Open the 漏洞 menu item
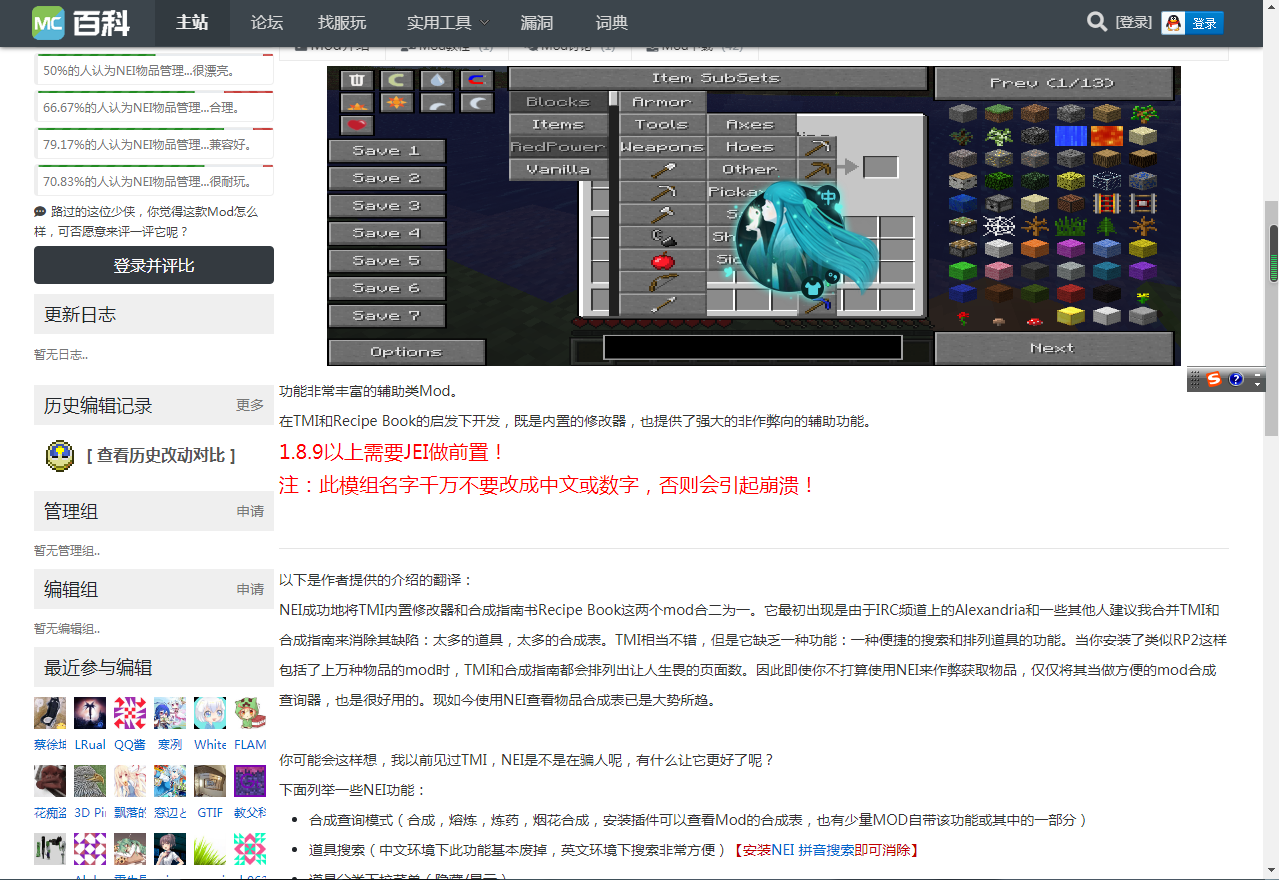 pyautogui.click(x=537, y=22)
